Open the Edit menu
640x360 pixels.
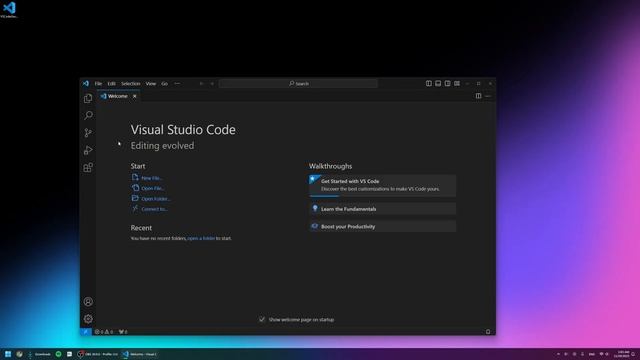(x=111, y=84)
